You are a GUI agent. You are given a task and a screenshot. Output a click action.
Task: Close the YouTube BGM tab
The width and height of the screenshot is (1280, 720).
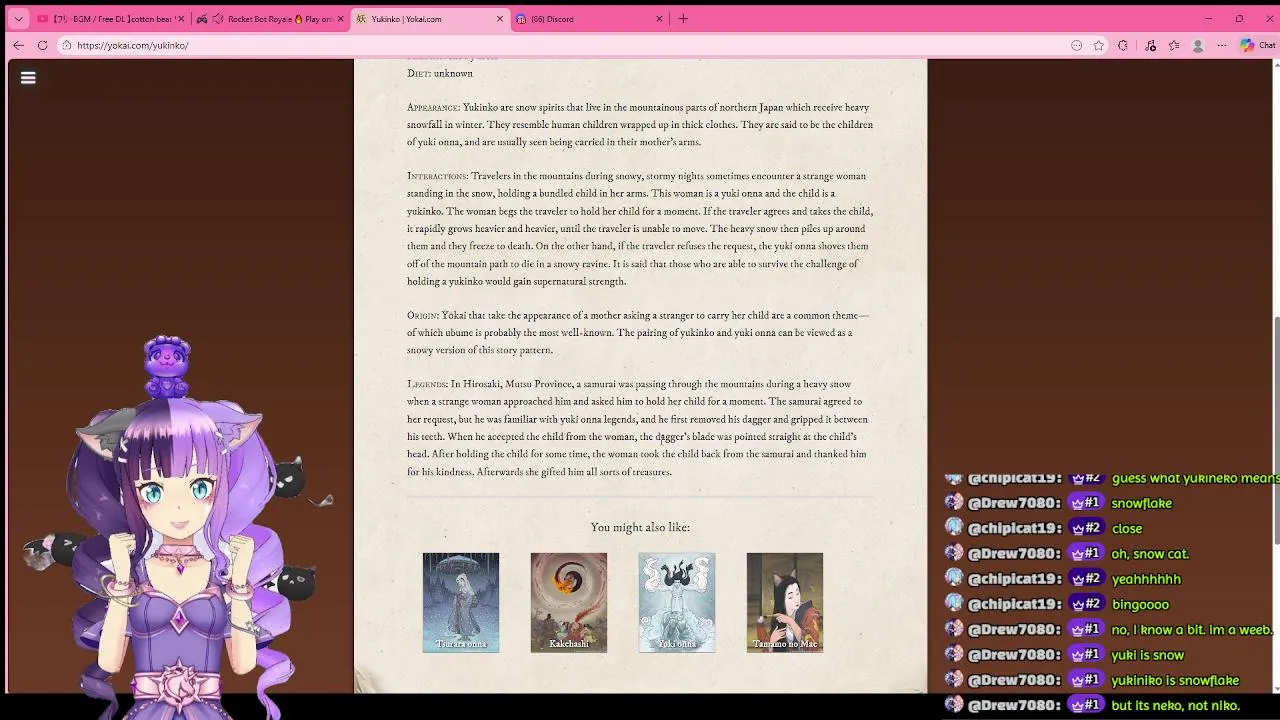pyautogui.click(x=181, y=19)
